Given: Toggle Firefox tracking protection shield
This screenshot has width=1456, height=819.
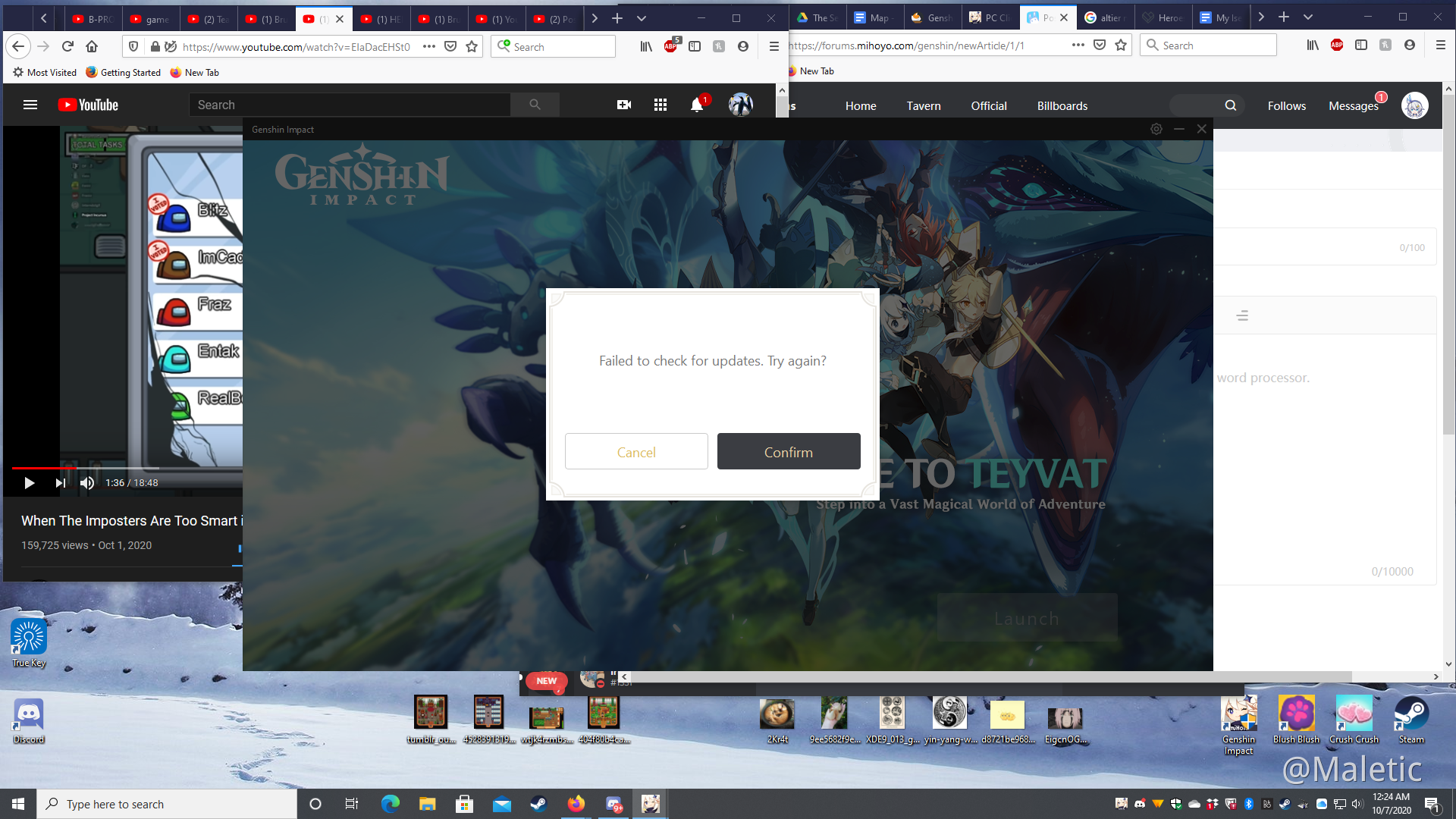Looking at the screenshot, I should (133, 46).
